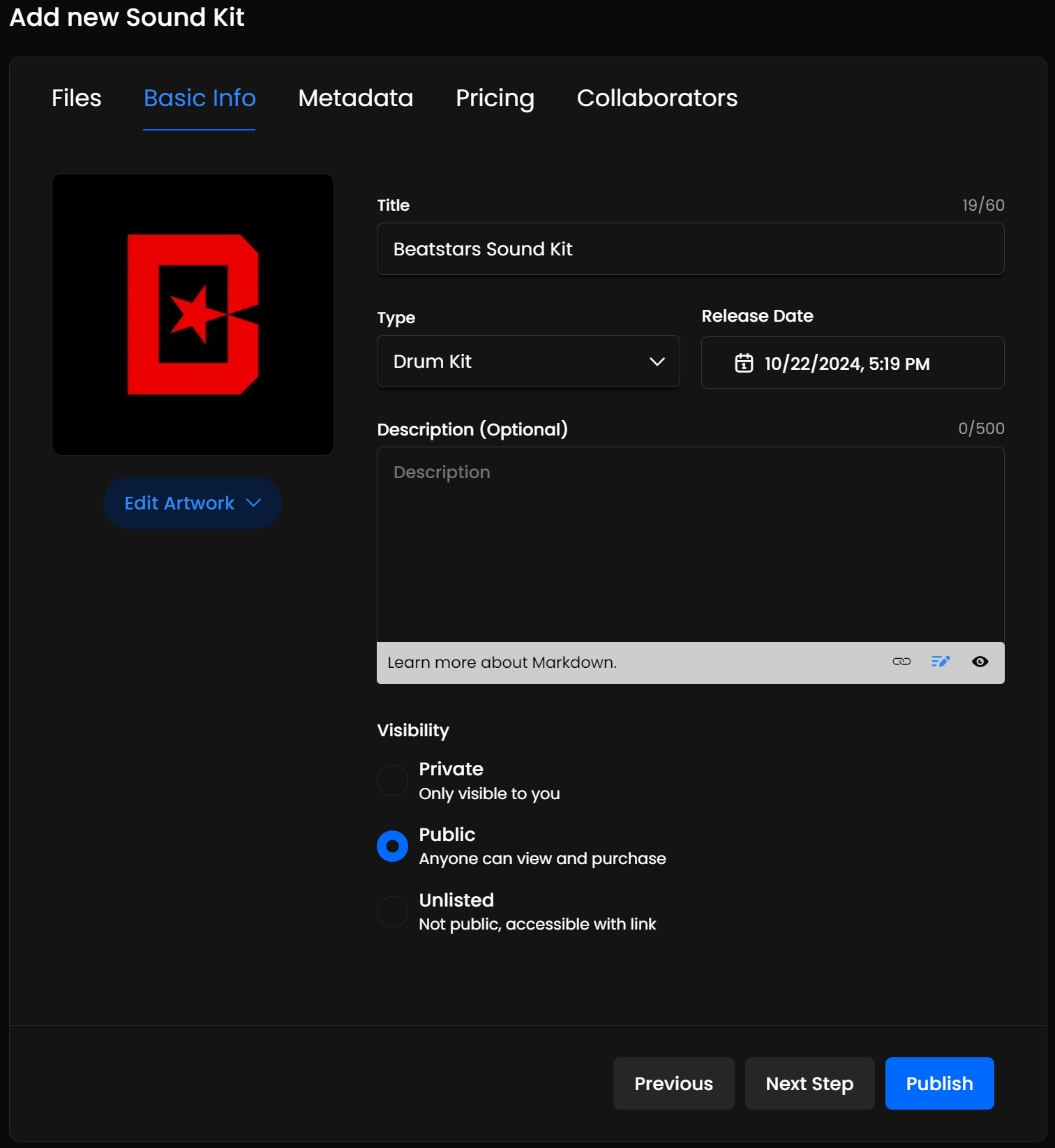Choose the Unlisted visibility option

(392, 911)
